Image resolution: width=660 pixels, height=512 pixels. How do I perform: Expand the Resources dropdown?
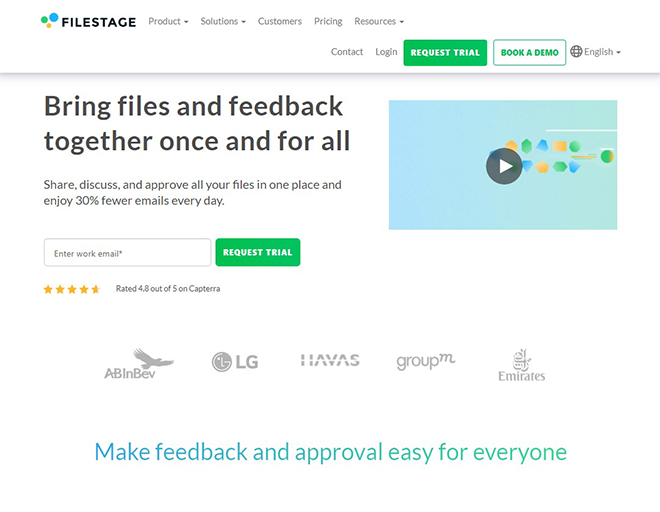[379, 21]
